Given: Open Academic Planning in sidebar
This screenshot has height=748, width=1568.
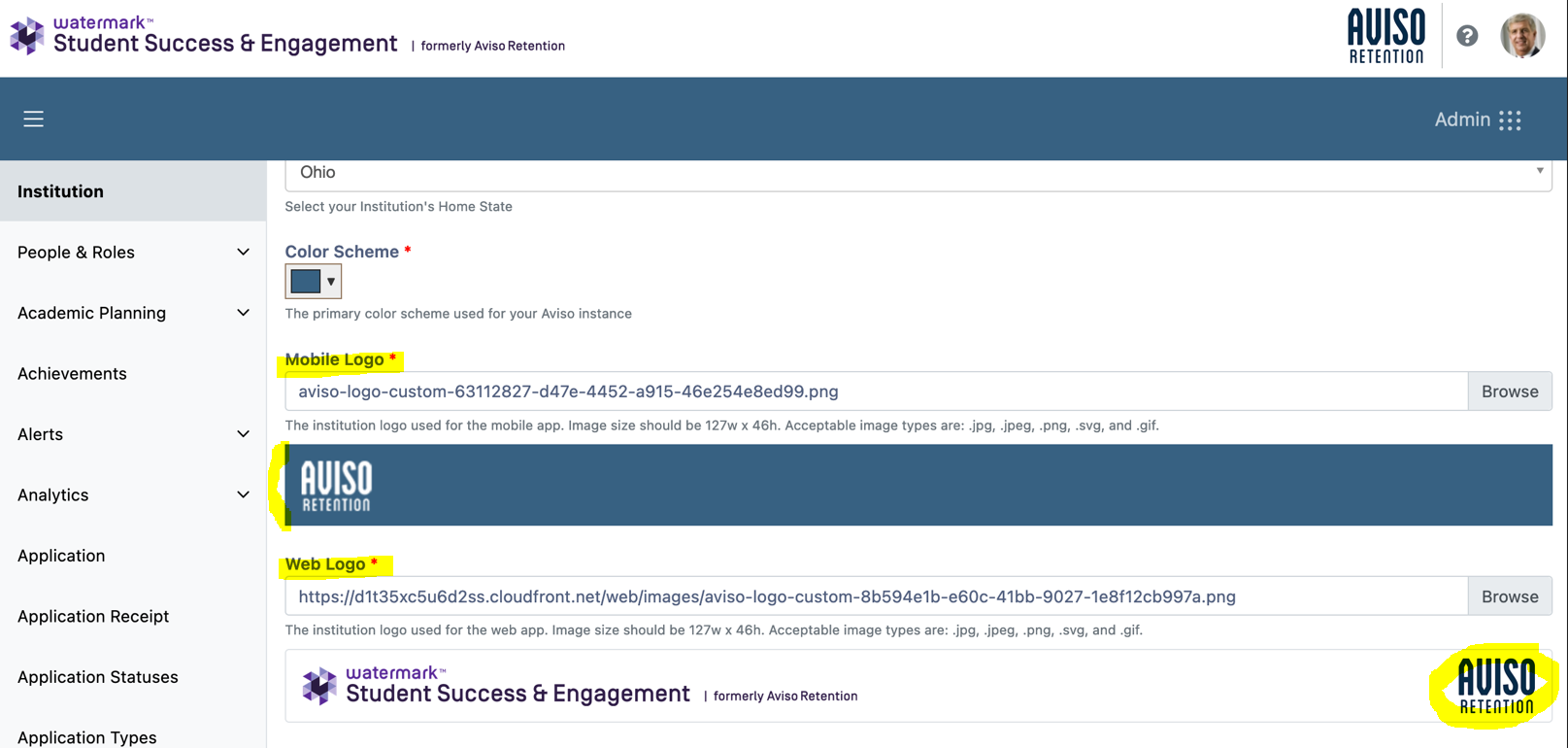Looking at the screenshot, I should coord(91,313).
